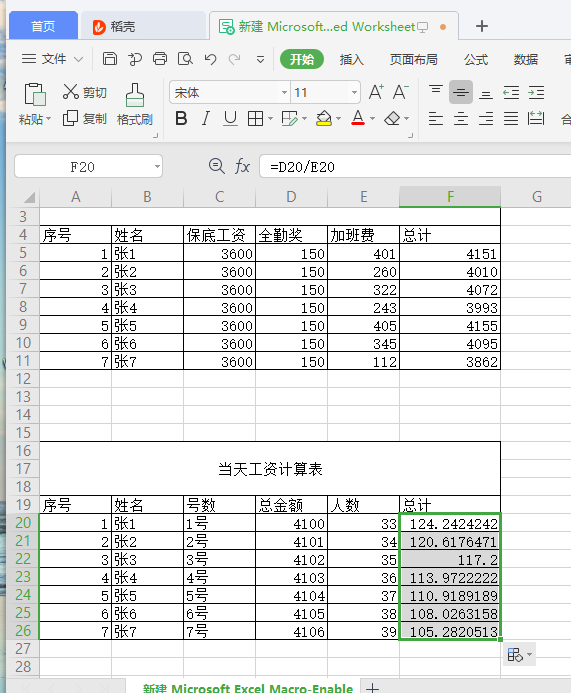Open the 文件 menu
Viewport: 571px width, 693px height.
tap(53, 59)
